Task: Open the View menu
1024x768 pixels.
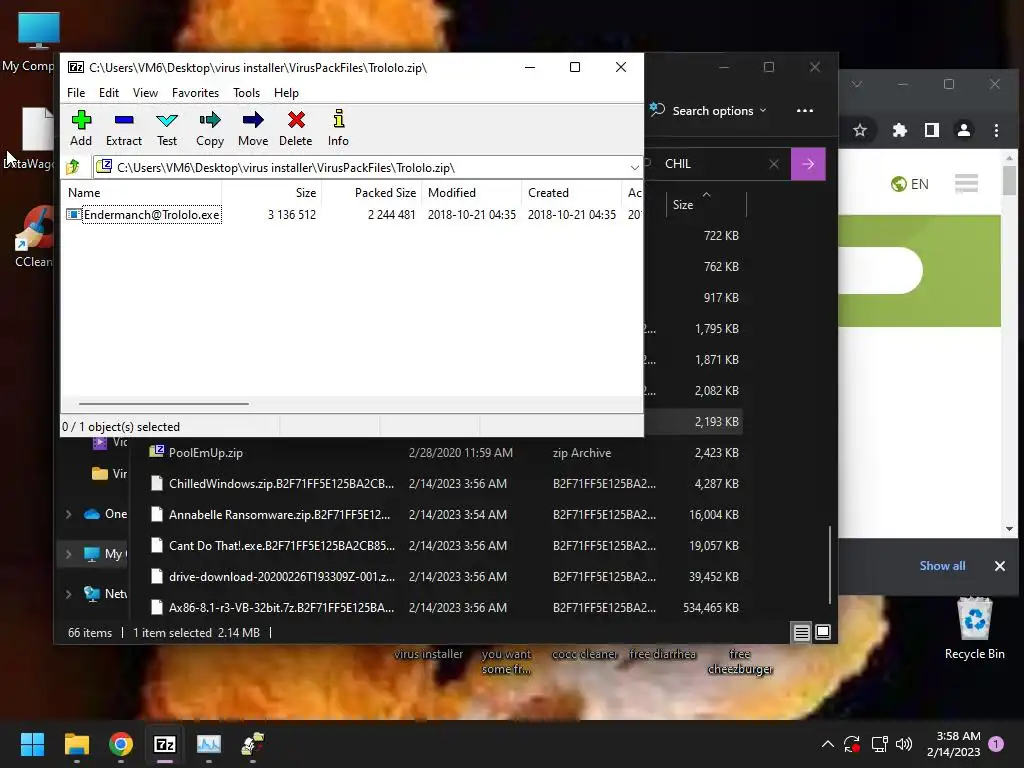Action: click(145, 93)
